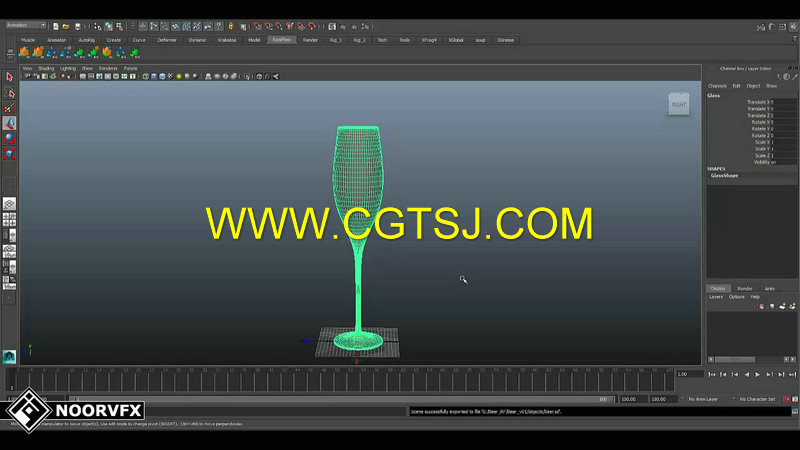Switch to the Render shelf tab

click(310, 40)
